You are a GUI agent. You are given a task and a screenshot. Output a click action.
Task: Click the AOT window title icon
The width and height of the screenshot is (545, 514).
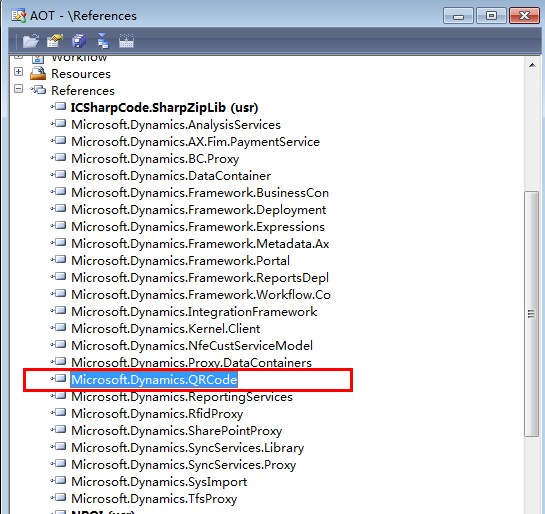(x=18, y=16)
